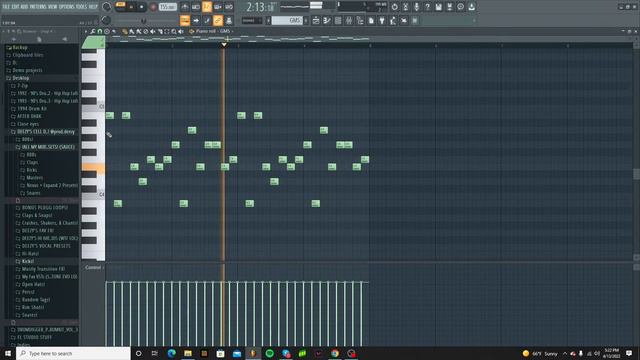Select the Draw pencil tool in piano roll
Screen dimensions: 640x360
point(125,31)
